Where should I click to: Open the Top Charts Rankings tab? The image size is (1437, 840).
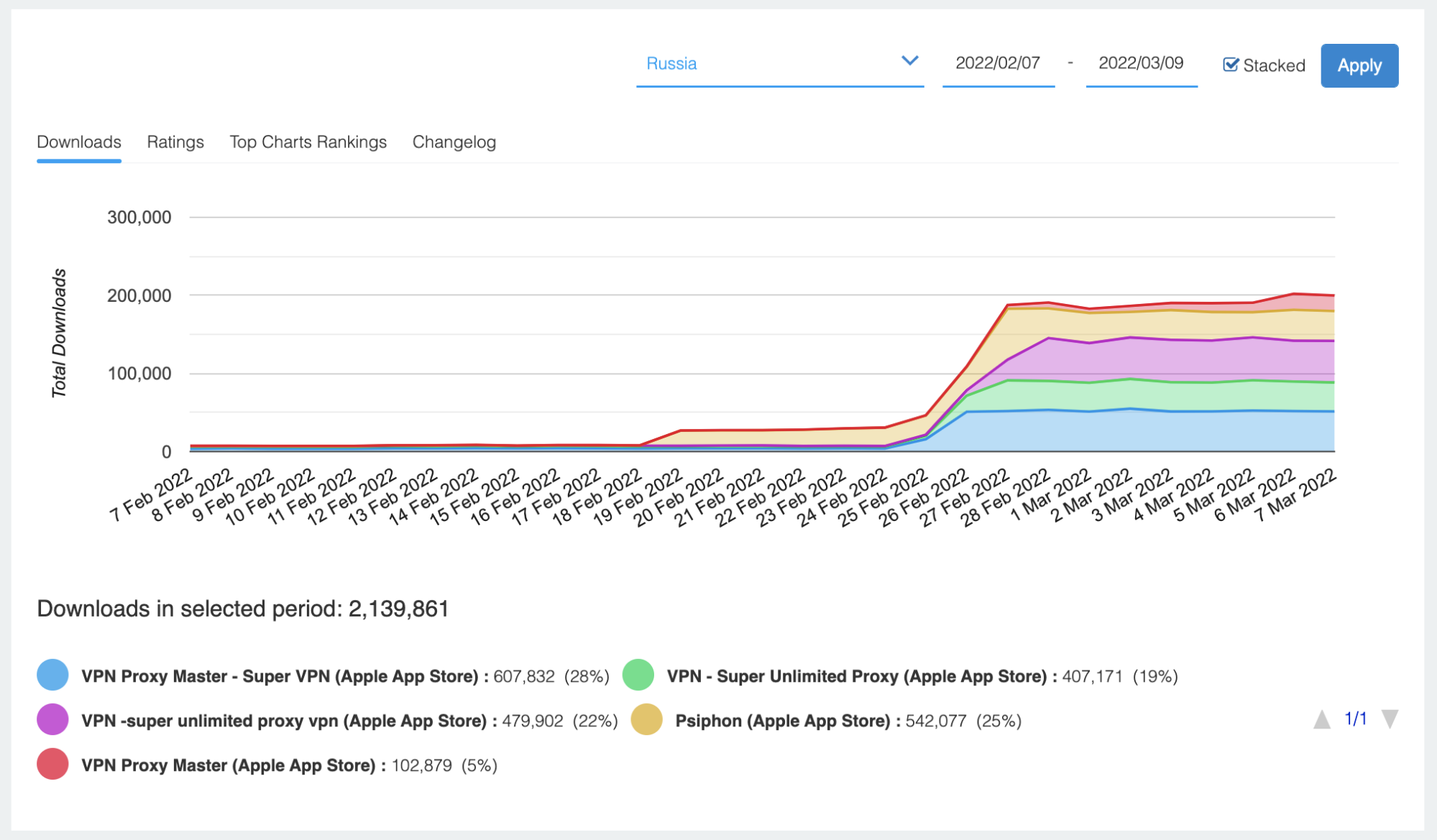click(308, 142)
